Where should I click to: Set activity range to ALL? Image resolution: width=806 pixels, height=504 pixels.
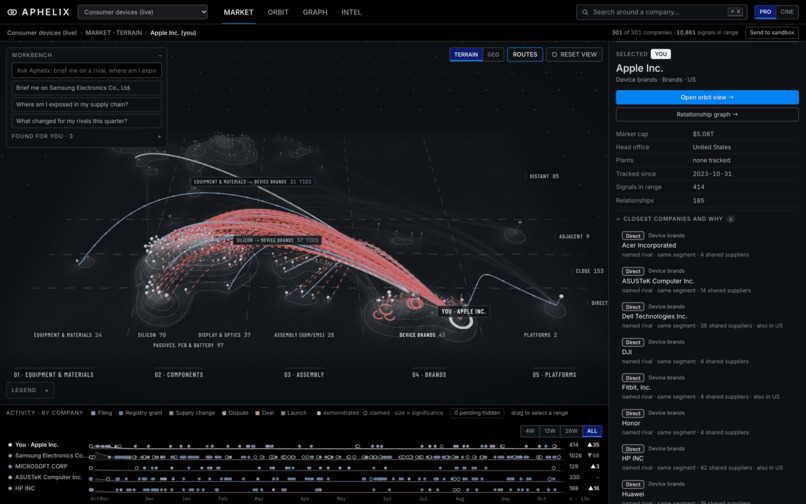(592, 431)
